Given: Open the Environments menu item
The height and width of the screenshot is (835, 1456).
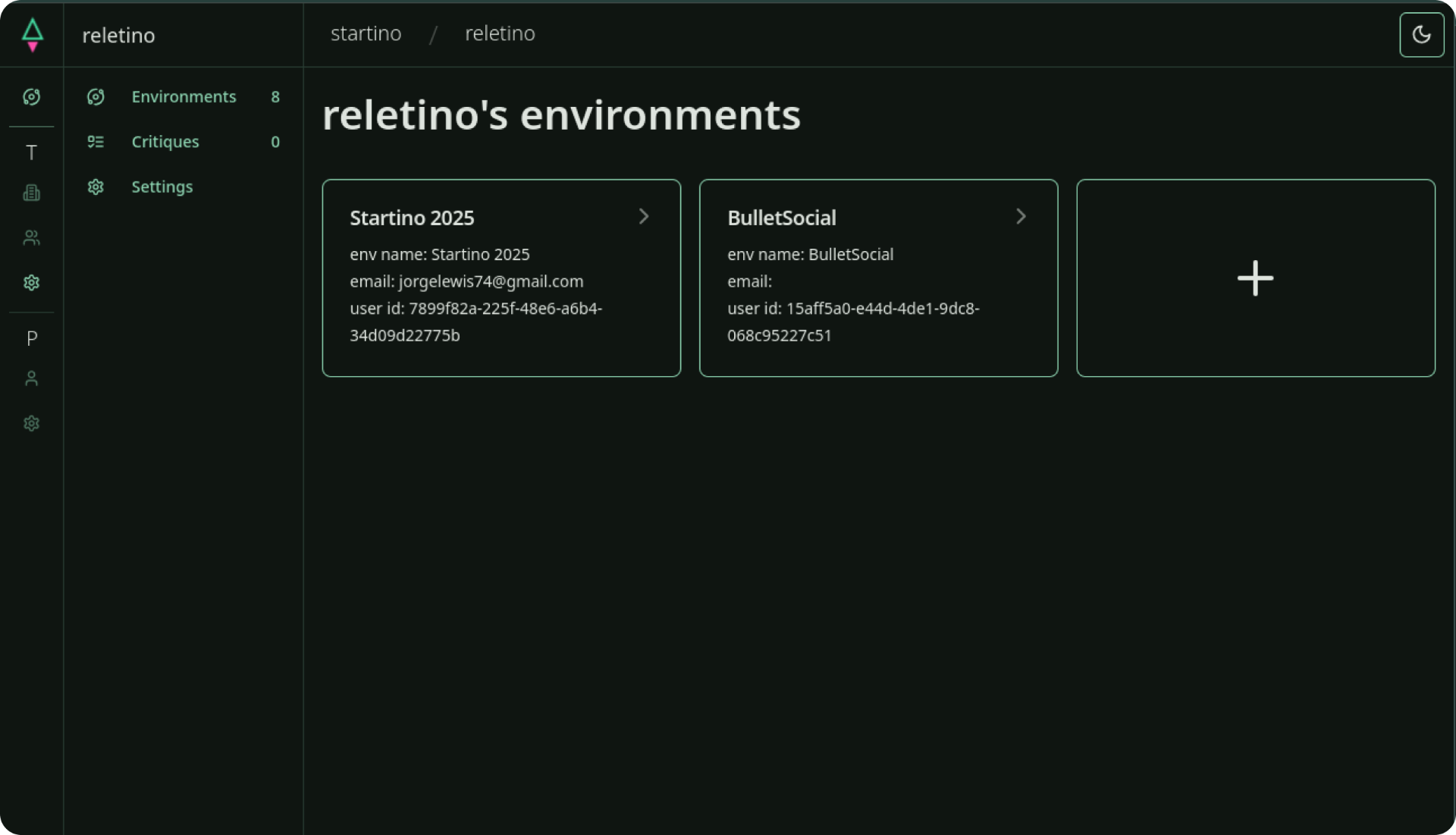Looking at the screenshot, I should click(x=184, y=97).
